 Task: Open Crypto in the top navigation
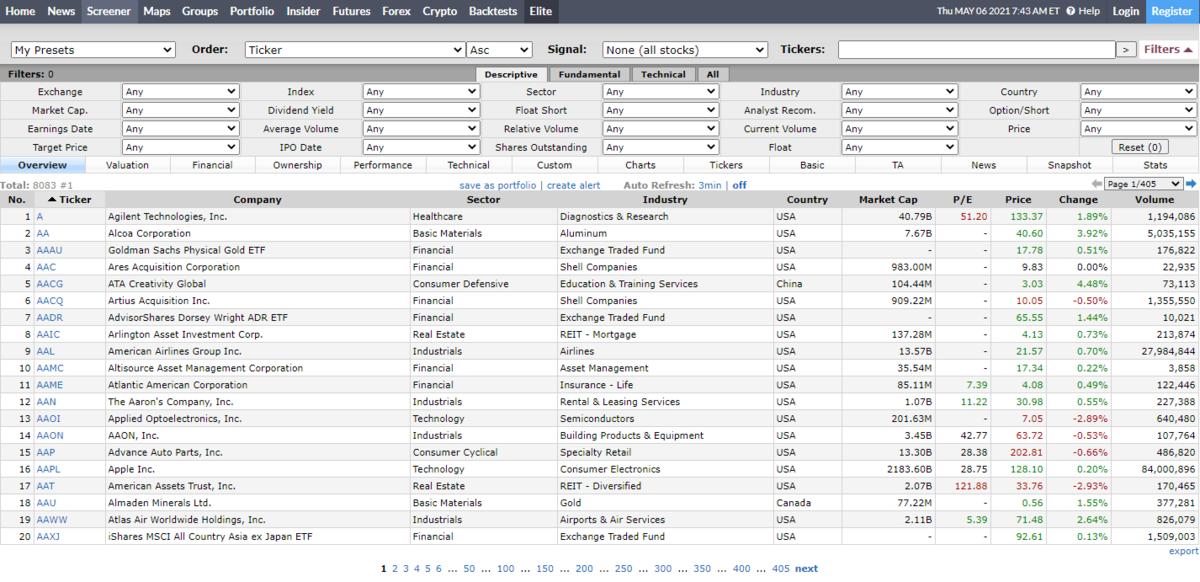(x=440, y=11)
